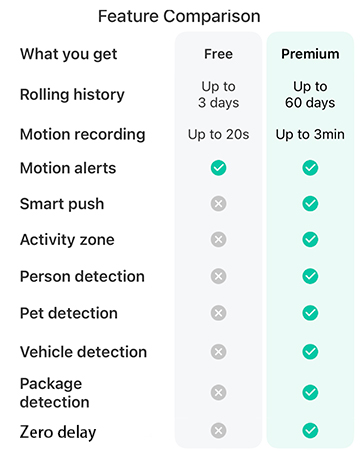The image size is (362, 453).
Task: Click the Feature Comparison title
Action: (179, 16)
